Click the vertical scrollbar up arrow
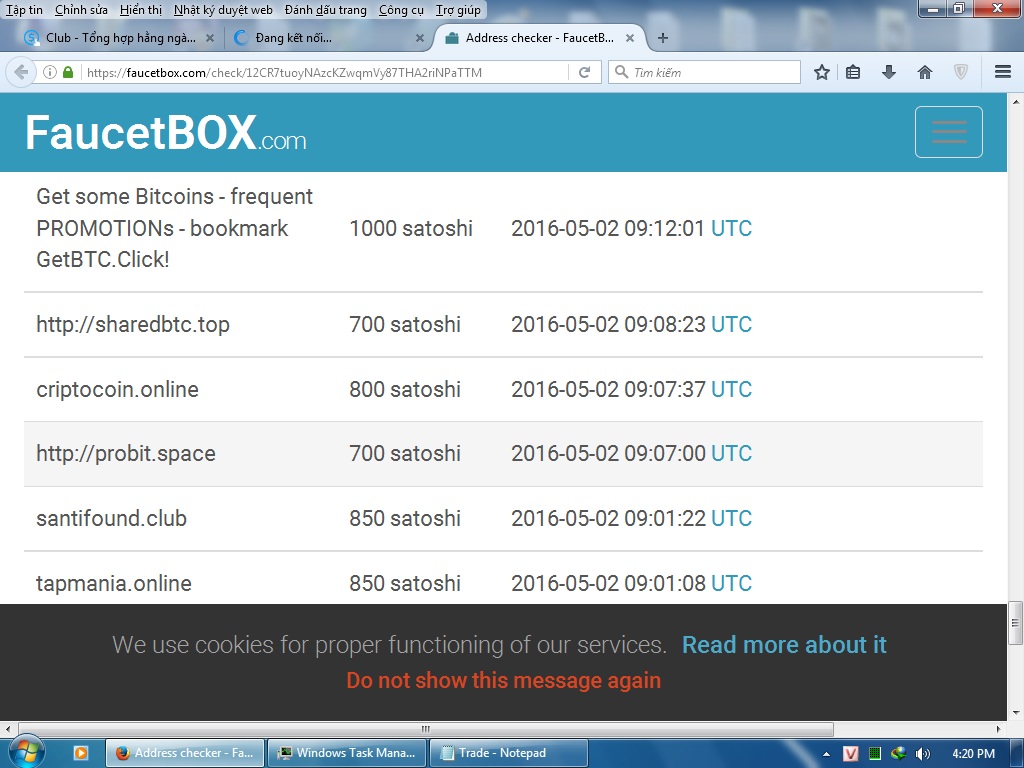The height and width of the screenshot is (768, 1024). (1016, 102)
